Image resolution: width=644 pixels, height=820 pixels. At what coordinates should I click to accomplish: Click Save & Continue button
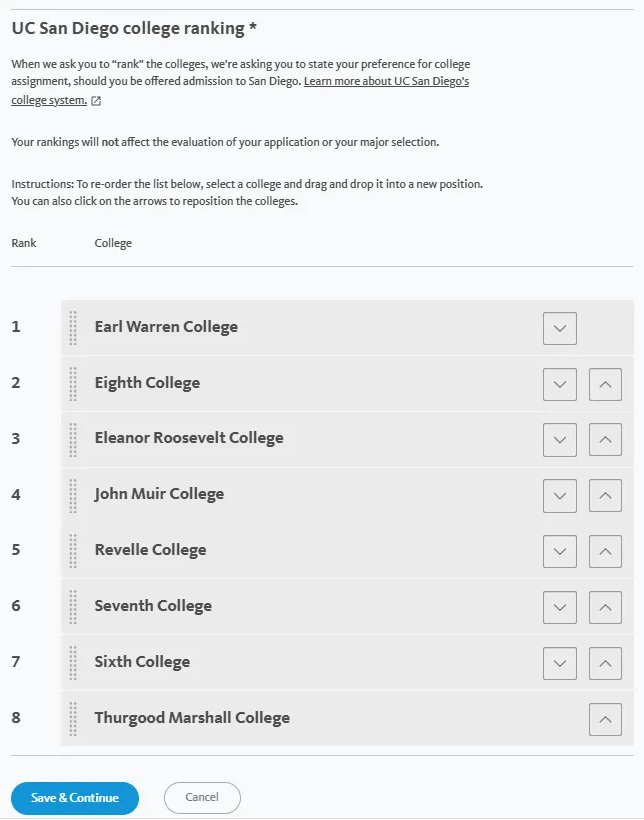pyautogui.click(x=75, y=798)
